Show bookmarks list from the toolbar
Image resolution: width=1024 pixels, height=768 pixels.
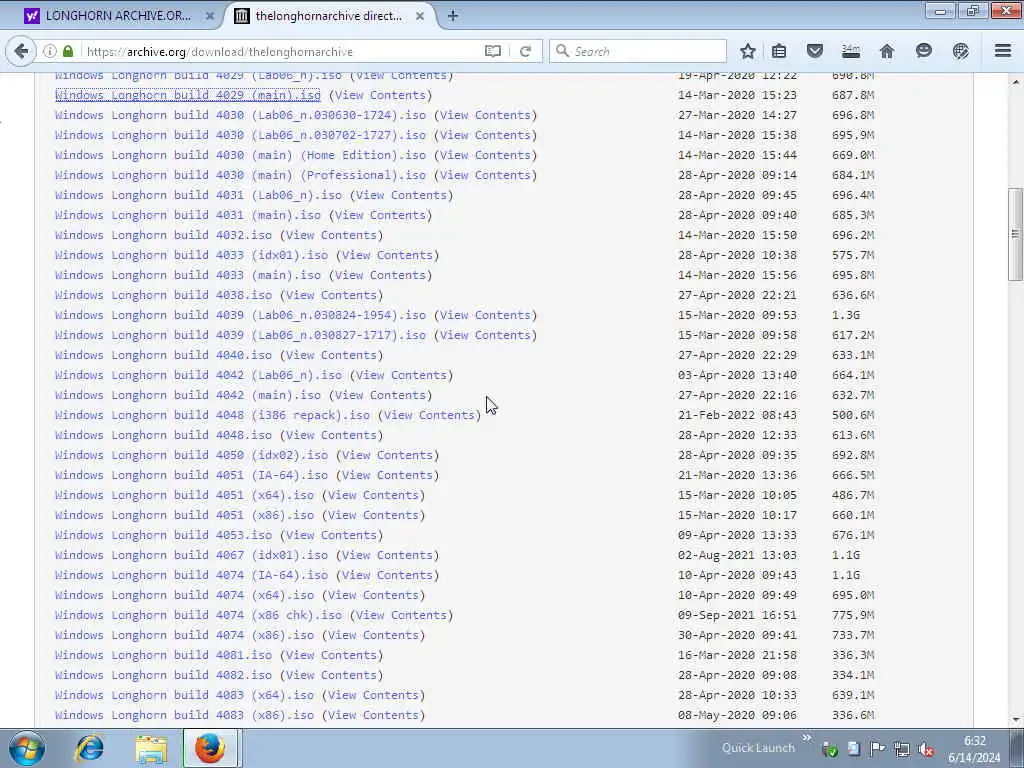[x=778, y=51]
